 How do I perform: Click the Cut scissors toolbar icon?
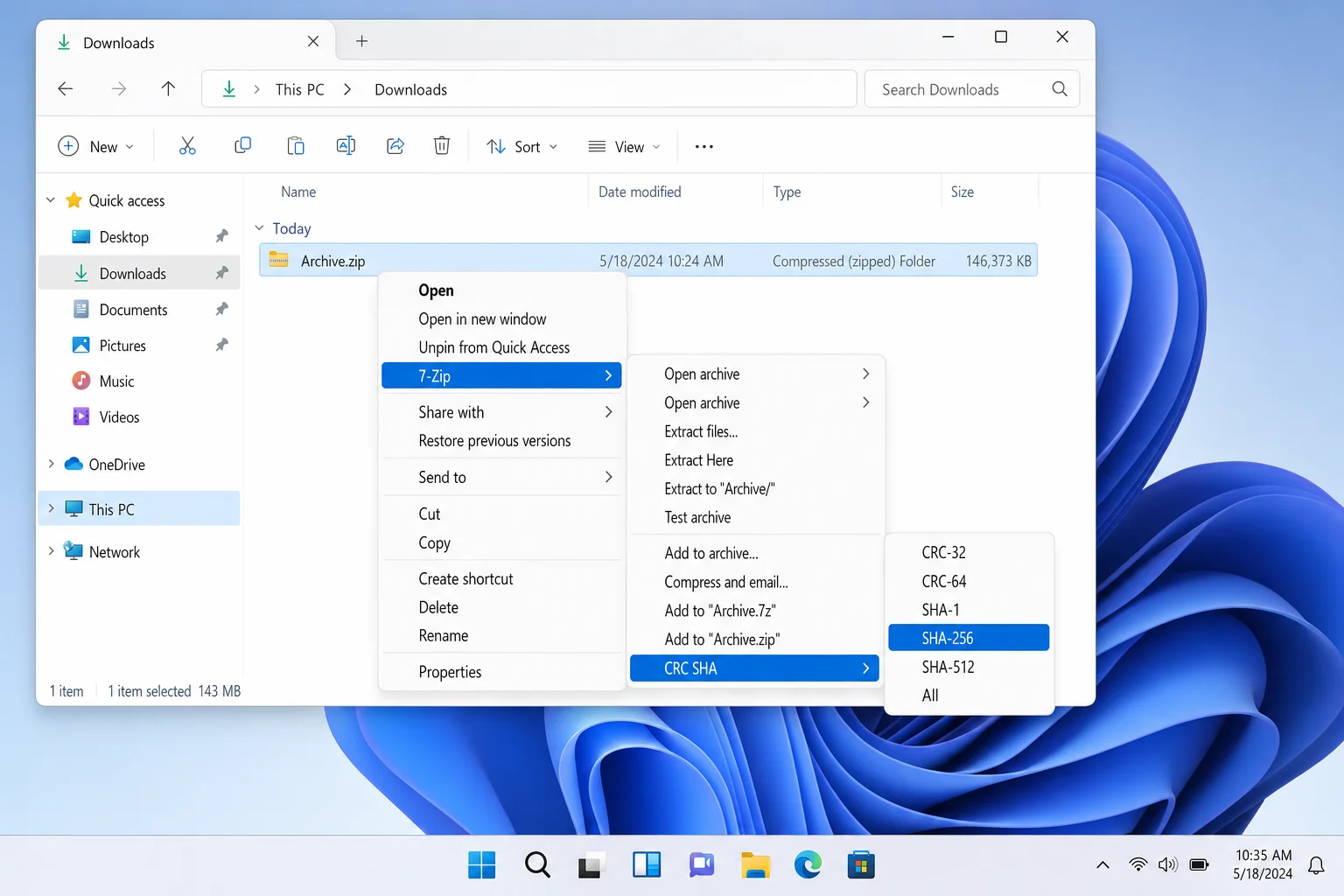pyautogui.click(x=187, y=146)
